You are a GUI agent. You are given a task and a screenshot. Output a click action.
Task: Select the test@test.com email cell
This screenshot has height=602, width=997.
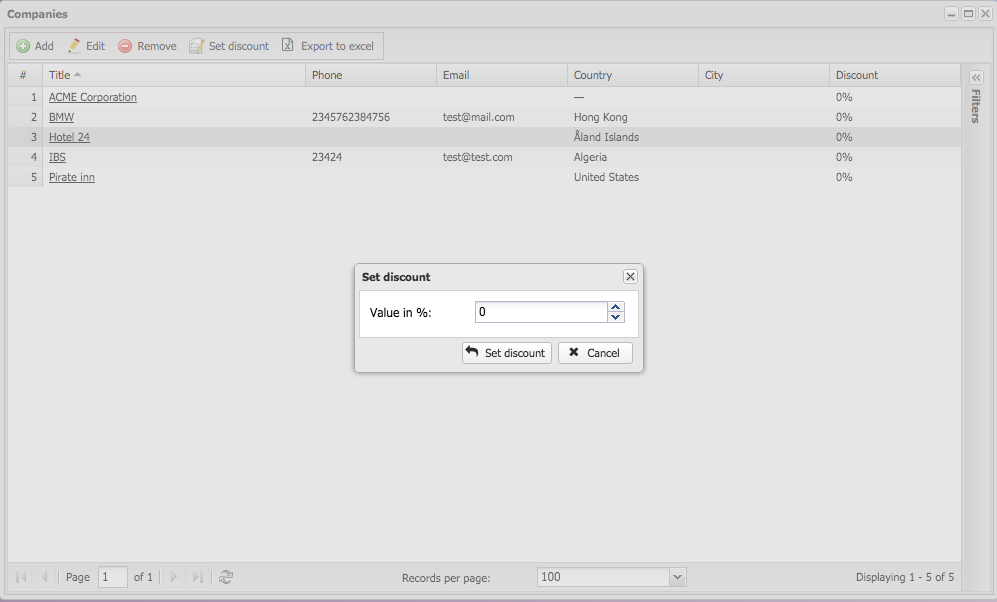pyautogui.click(x=478, y=157)
